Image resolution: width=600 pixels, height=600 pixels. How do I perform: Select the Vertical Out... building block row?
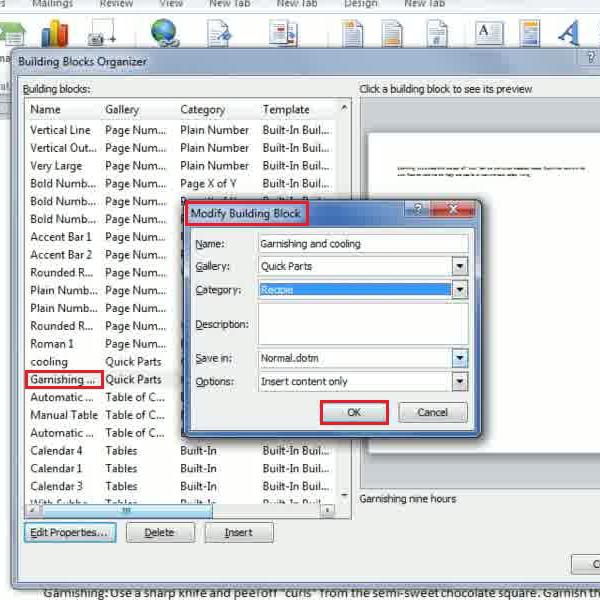[x=181, y=148]
